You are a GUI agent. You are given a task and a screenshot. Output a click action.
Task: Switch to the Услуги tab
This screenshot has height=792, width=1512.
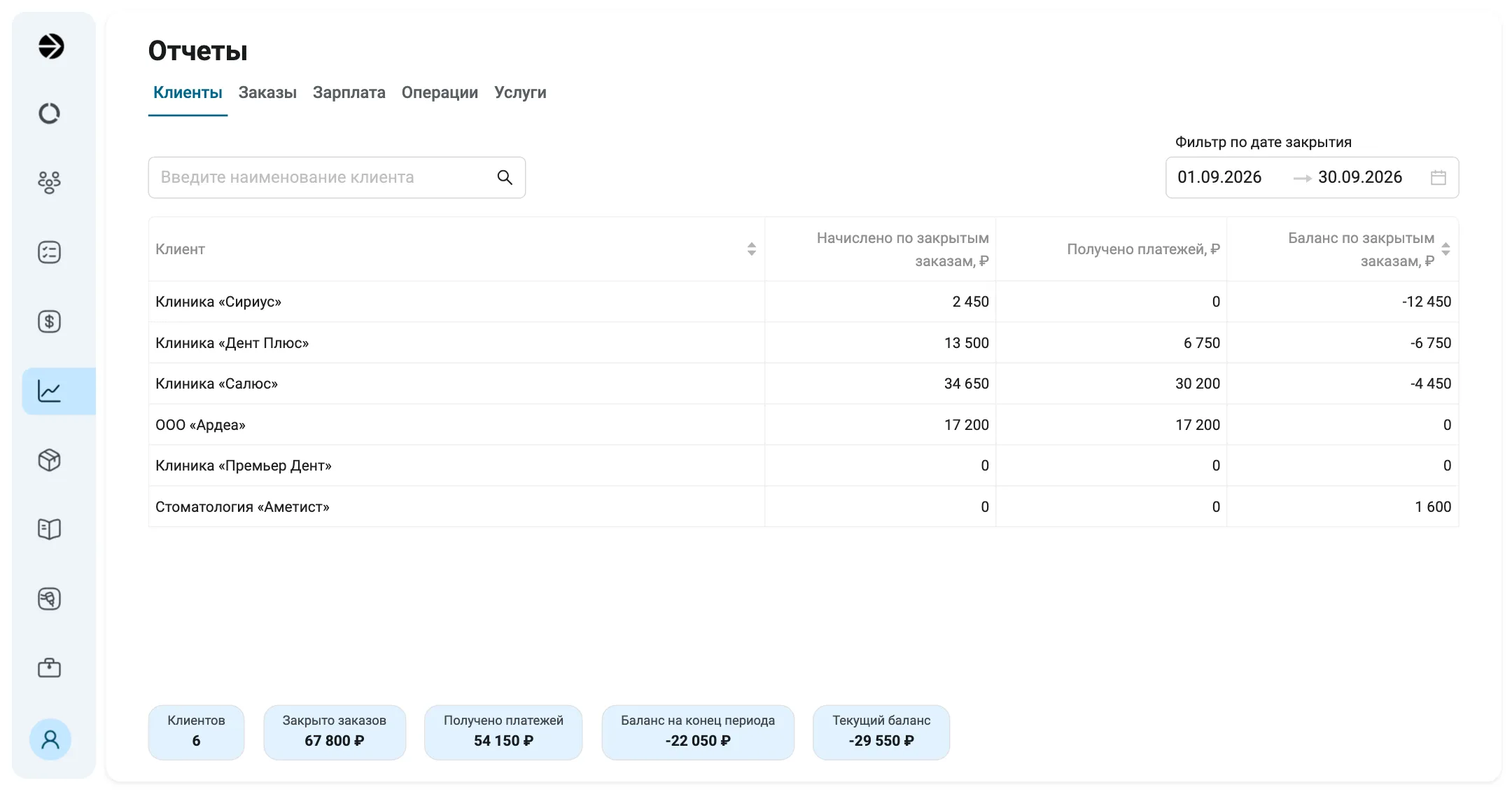[520, 92]
